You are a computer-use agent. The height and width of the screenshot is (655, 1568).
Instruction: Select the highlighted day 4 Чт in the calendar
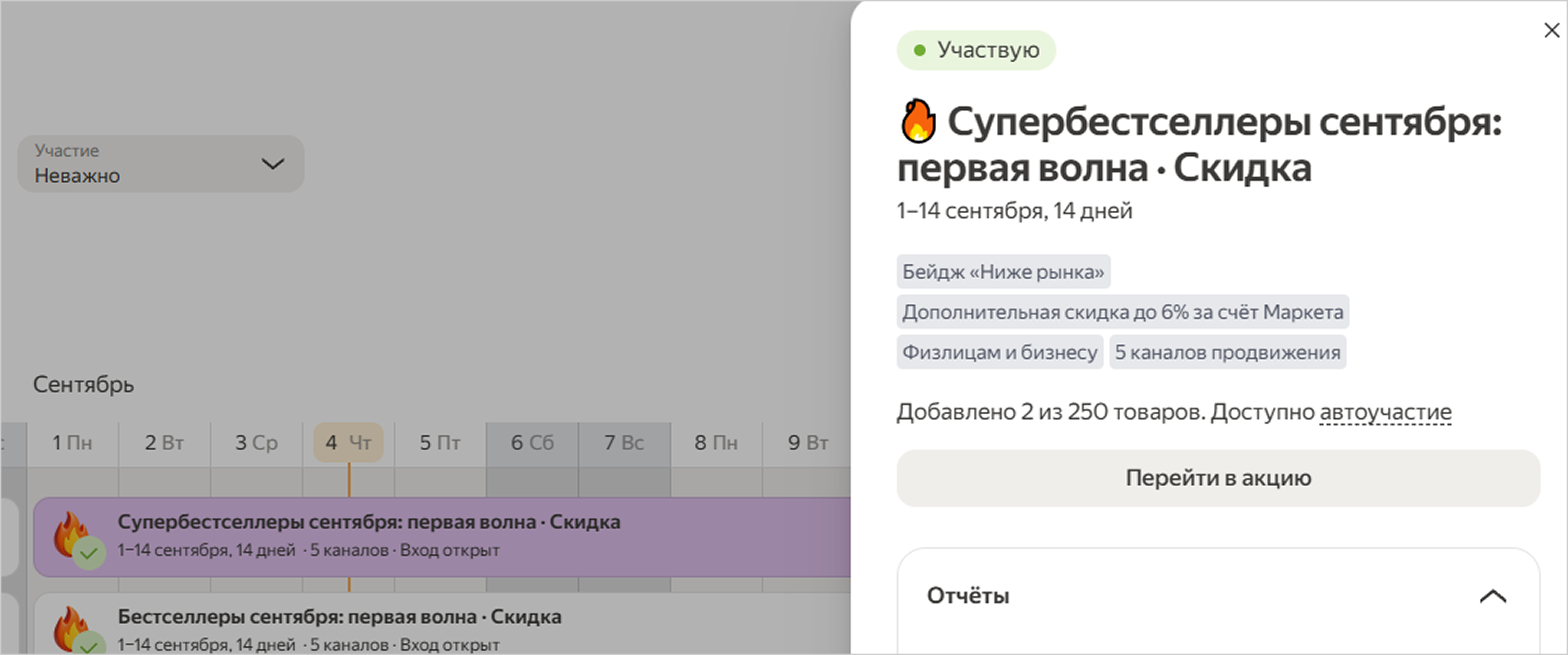tap(348, 443)
